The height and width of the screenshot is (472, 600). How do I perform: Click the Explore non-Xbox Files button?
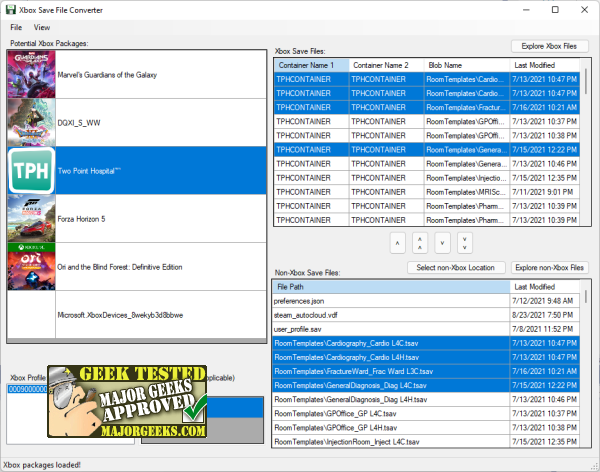[x=549, y=268]
